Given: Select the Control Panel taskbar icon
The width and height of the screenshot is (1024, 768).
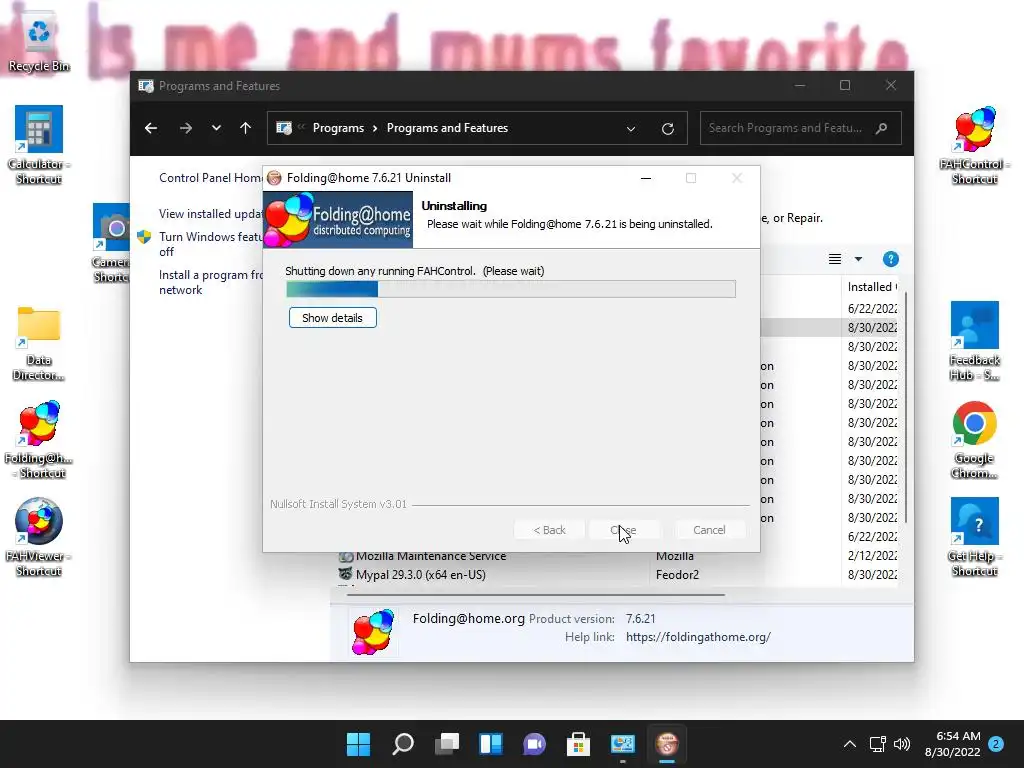Looking at the screenshot, I should click(622, 744).
